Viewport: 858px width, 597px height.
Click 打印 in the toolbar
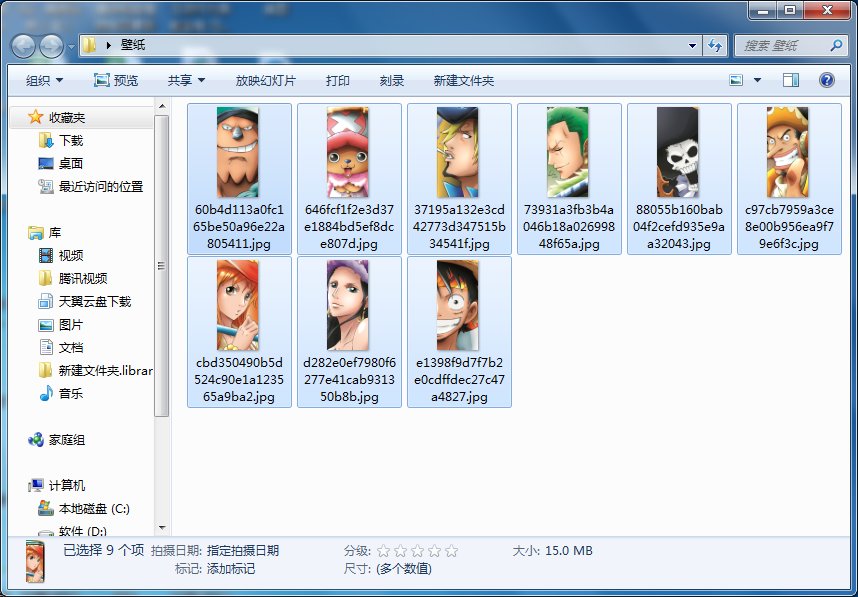(338, 80)
